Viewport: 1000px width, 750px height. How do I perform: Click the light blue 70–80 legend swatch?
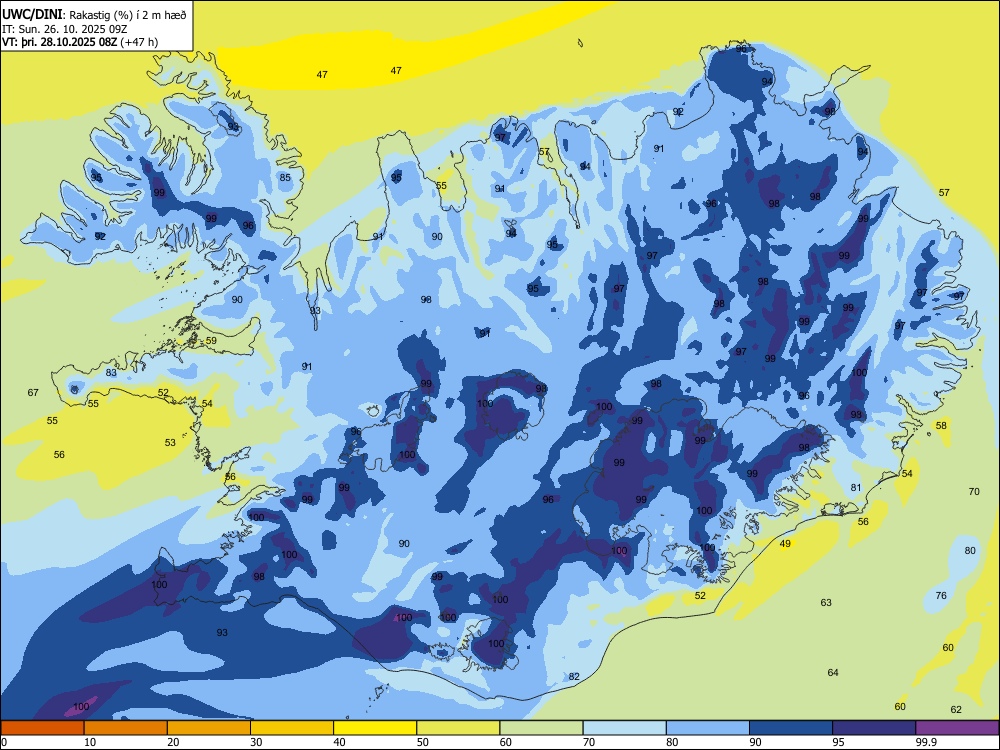[x=624, y=728]
